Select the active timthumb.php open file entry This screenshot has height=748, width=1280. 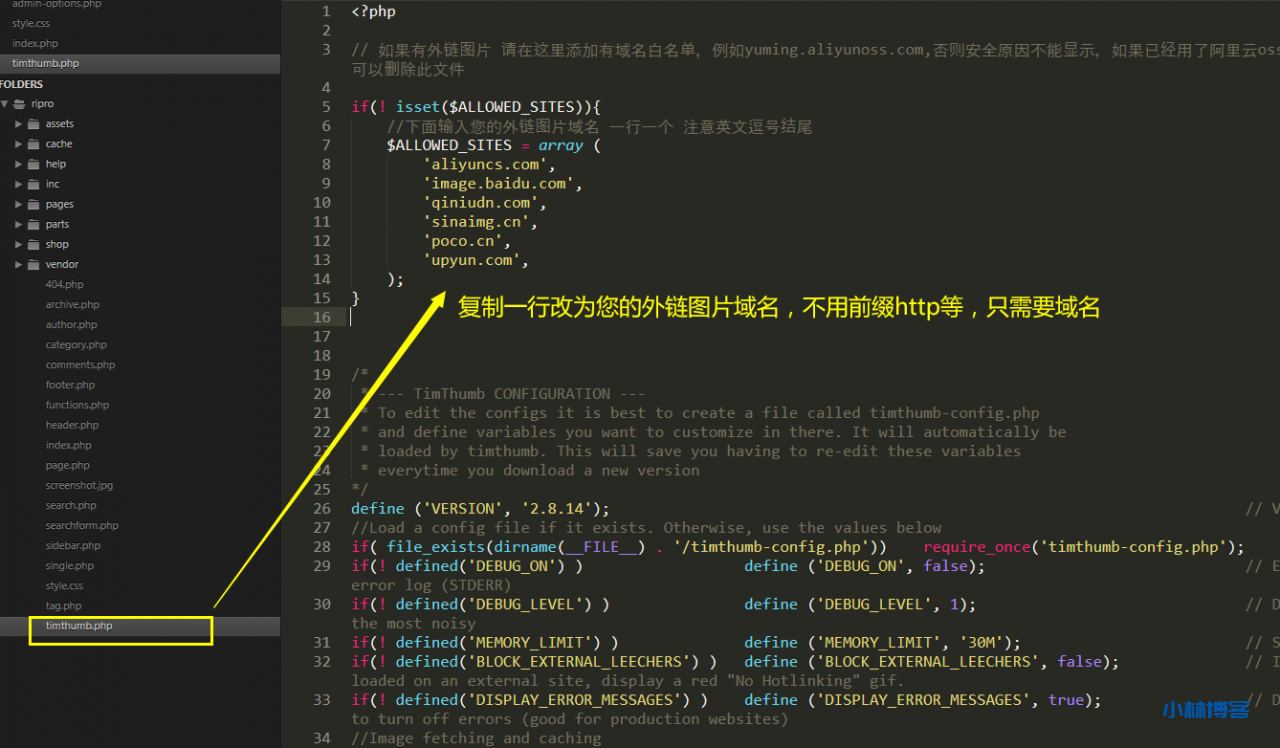pyautogui.click(x=45, y=63)
